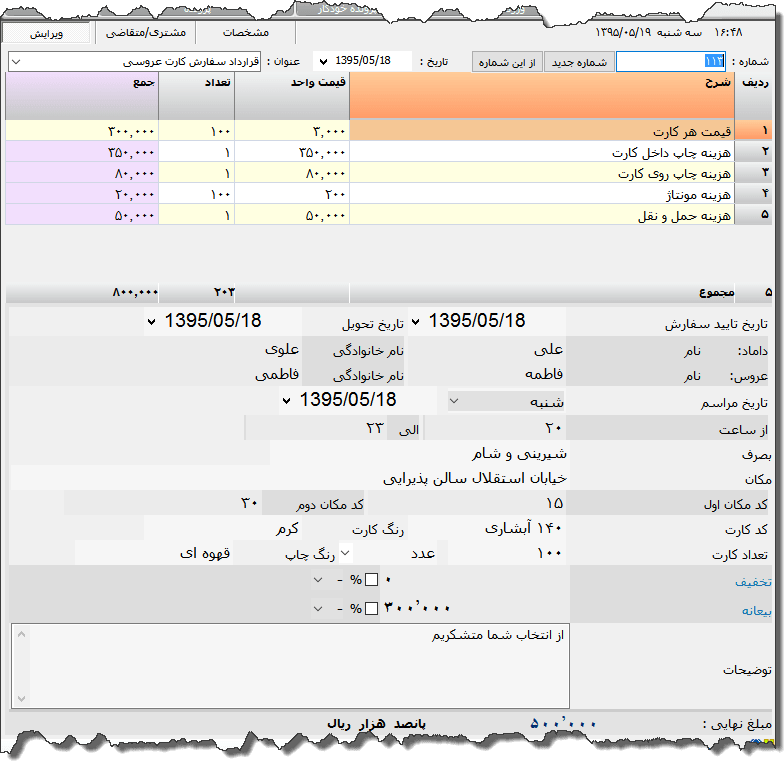Open the شنبه weekday dropdown
Viewport: 784px width, 761px height.
point(455,401)
